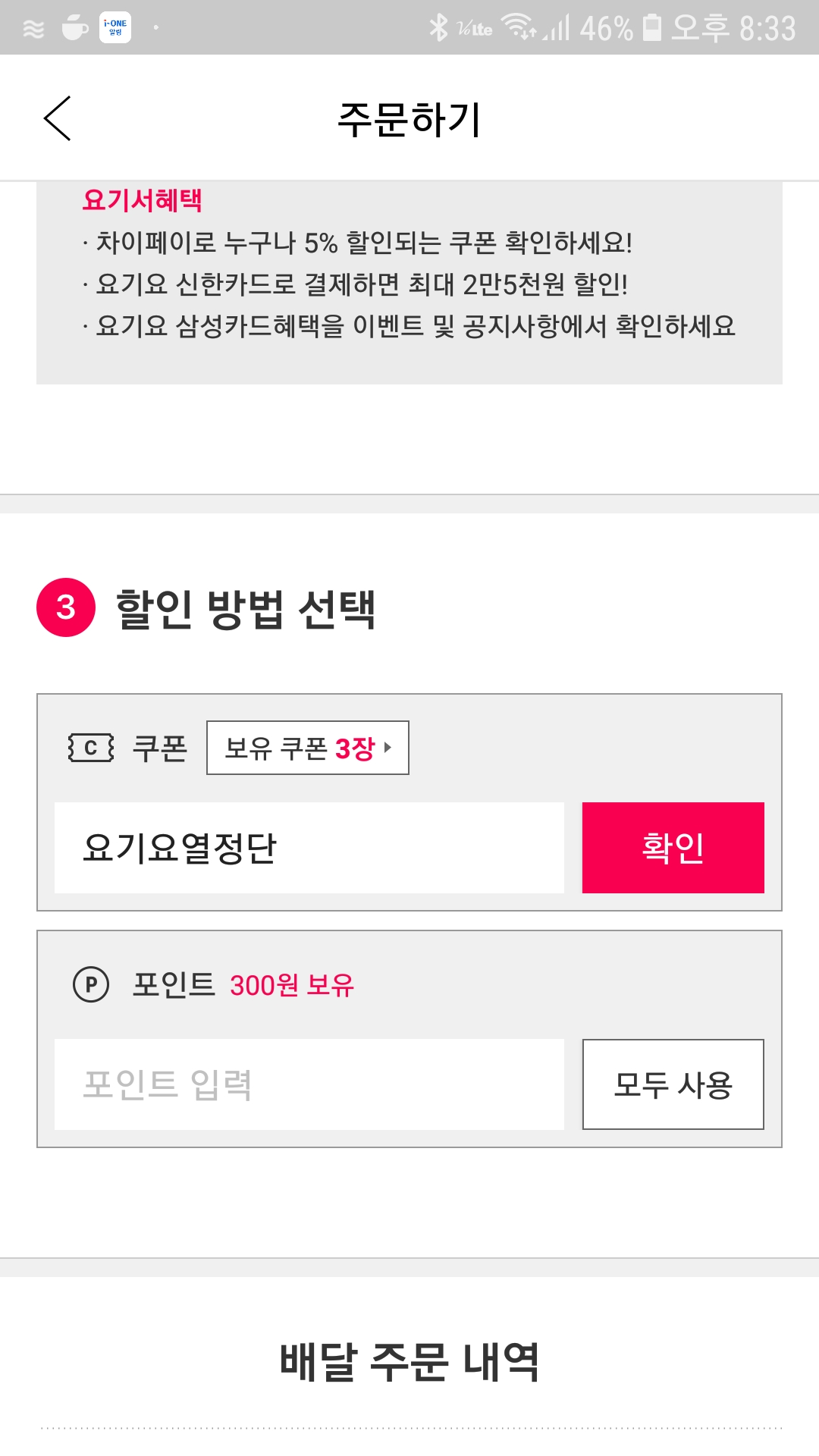Image resolution: width=819 pixels, height=1456 pixels.
Task: Tap the circled P point icon
Action: (x=91, y=984)
